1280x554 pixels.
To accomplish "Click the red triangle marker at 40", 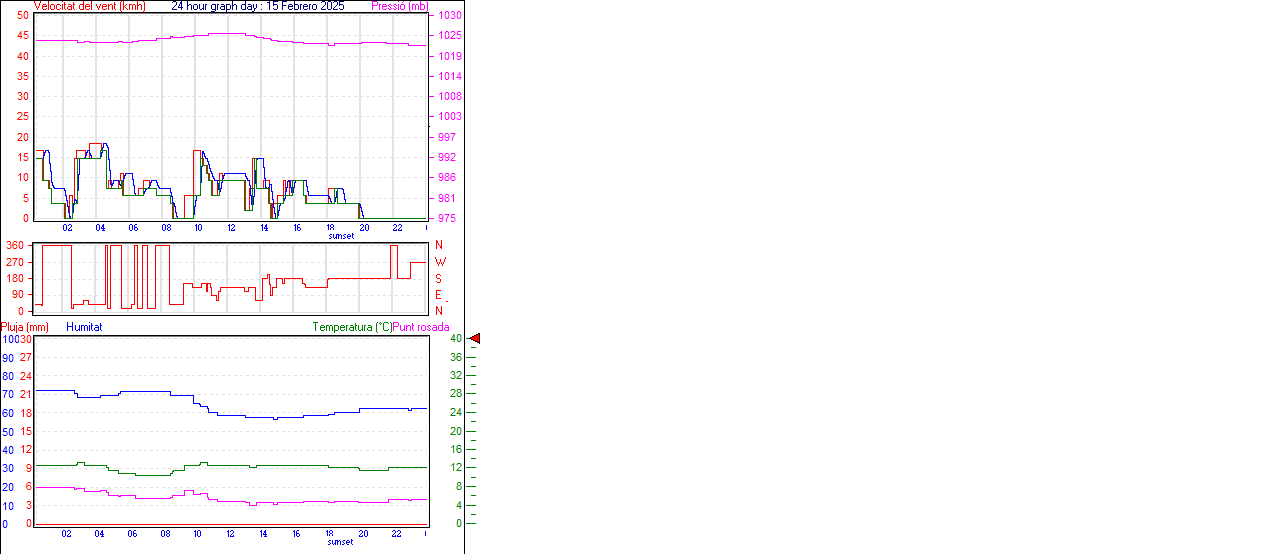I will 475,339.
